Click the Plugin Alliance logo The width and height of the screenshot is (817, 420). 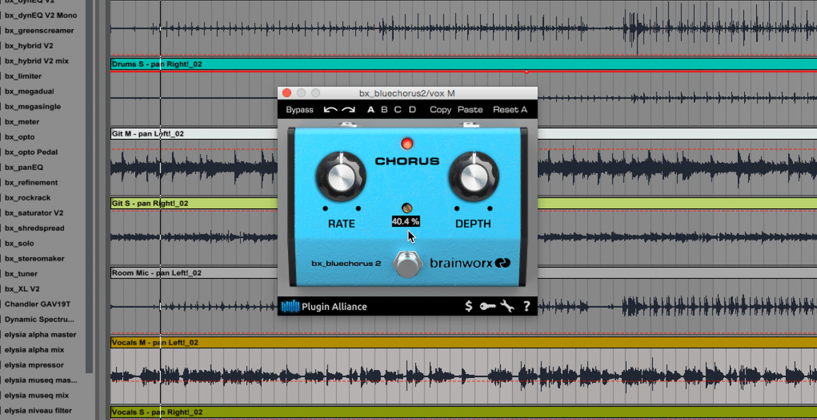[x=324, y=306]
